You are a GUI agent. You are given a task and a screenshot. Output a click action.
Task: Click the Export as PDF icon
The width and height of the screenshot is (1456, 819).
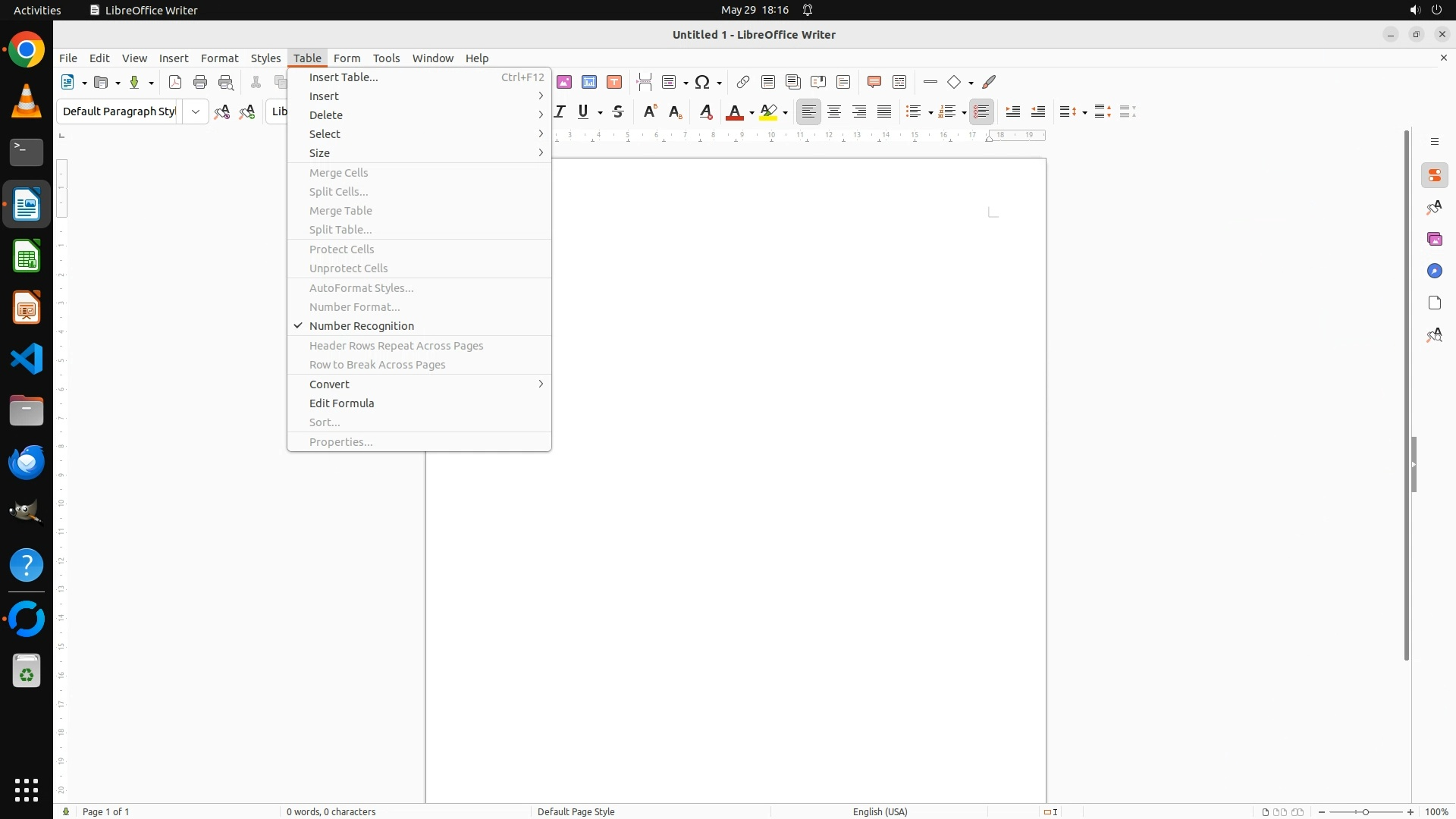click(x=175, y=82)
